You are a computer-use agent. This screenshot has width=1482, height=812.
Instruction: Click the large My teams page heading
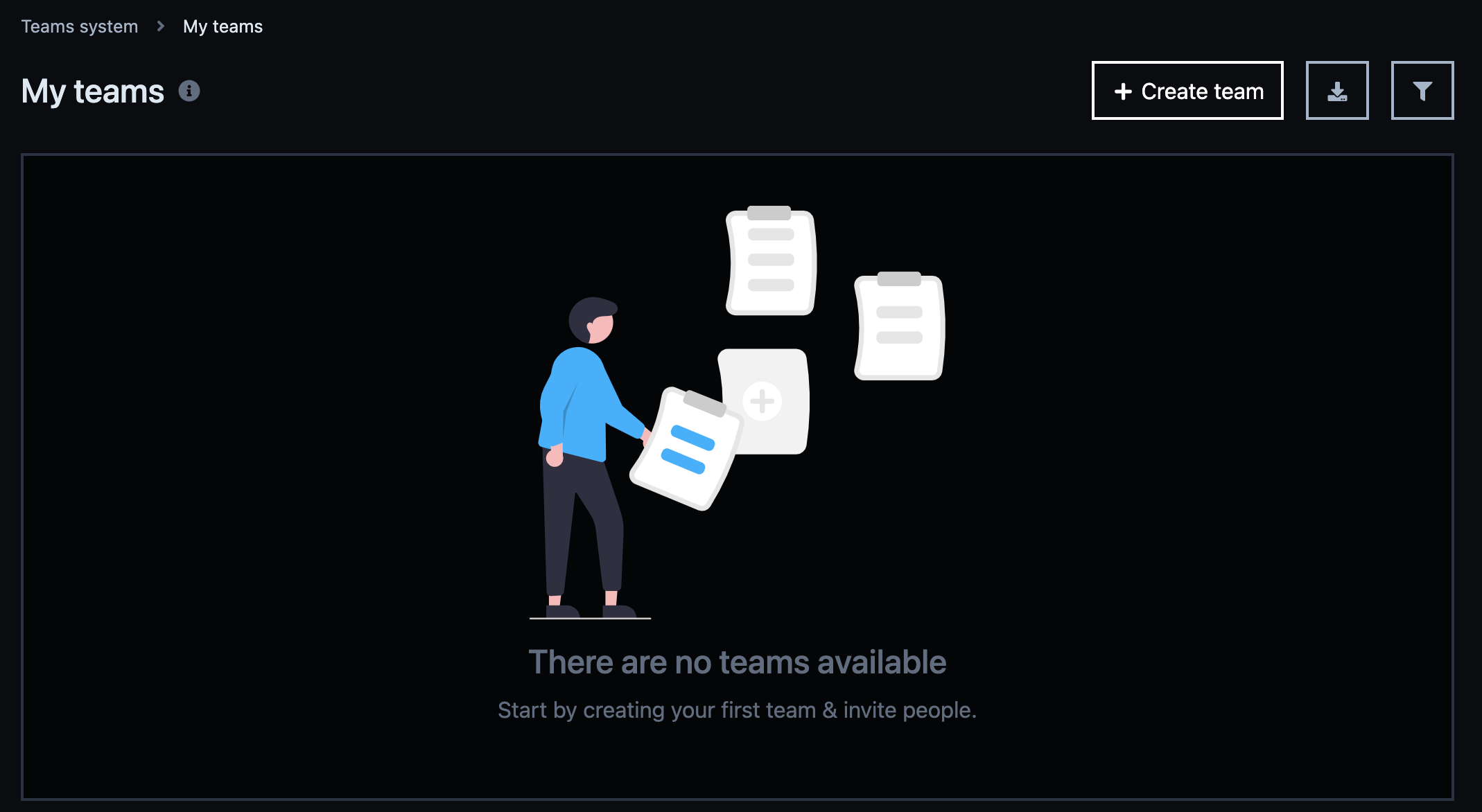coord(92,91)
